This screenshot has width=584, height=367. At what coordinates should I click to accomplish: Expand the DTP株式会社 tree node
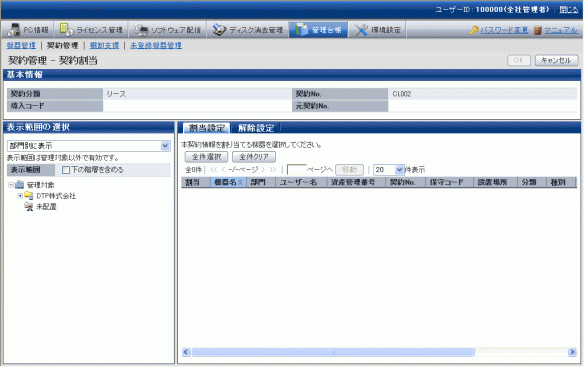pos(20,196)
